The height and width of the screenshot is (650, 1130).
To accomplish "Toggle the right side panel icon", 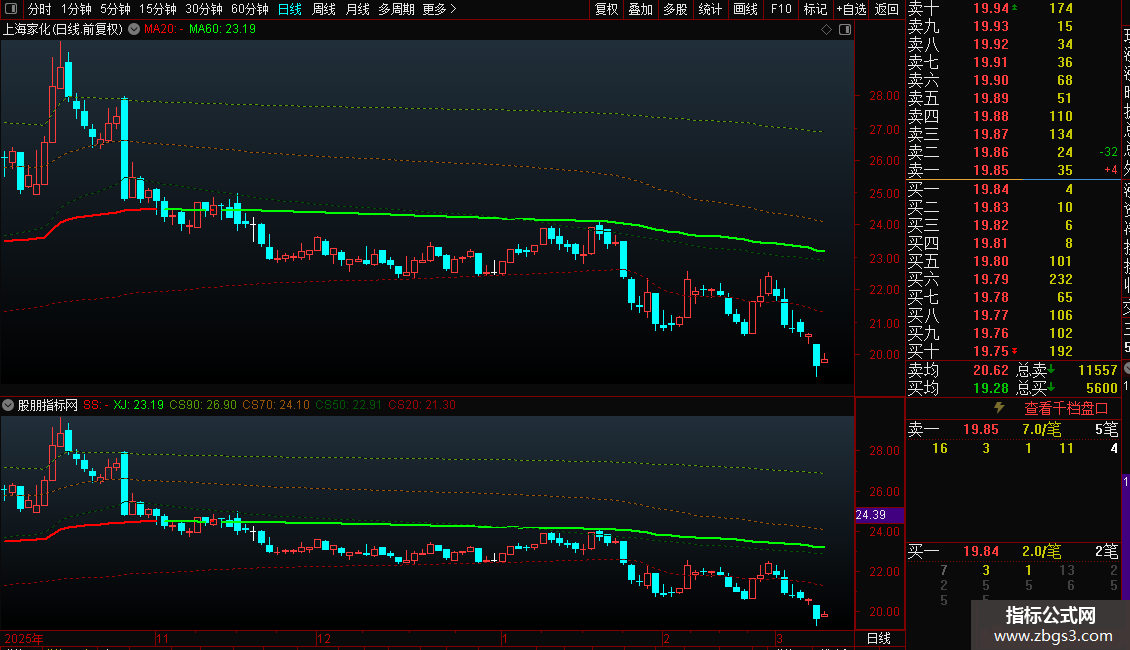I will point(845,29).
